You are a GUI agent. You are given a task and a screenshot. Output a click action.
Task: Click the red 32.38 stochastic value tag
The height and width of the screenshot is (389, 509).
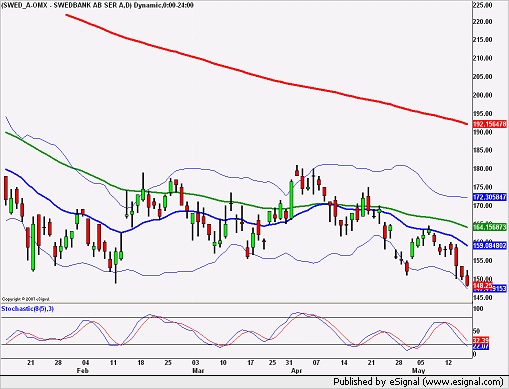click(x=481, y=341)
